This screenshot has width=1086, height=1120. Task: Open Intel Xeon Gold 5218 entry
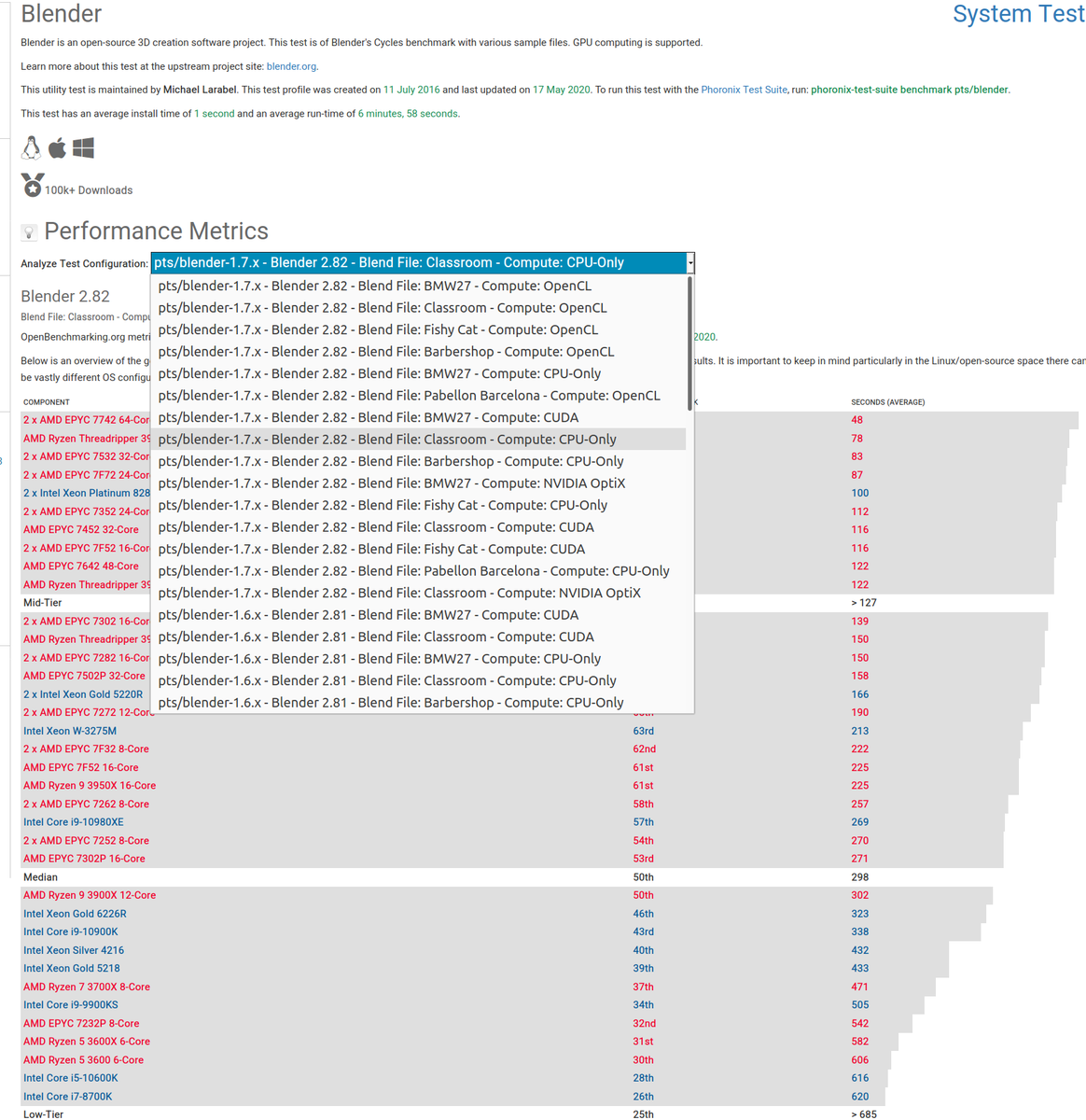(72, 968)
